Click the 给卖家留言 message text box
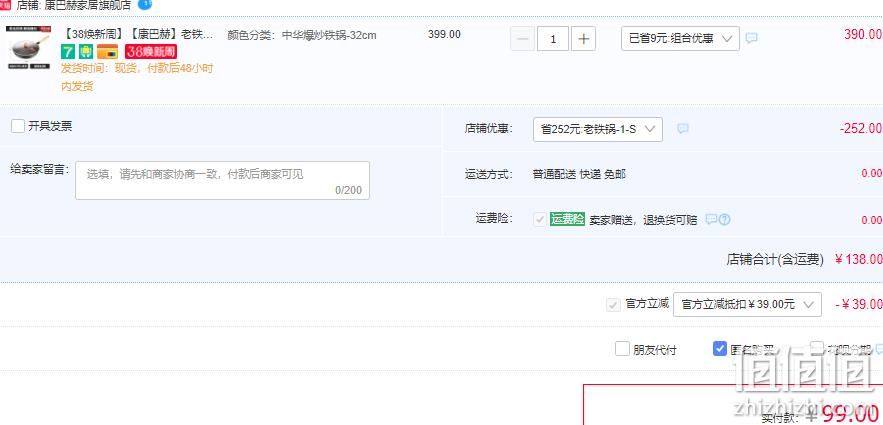 [222, 180]
